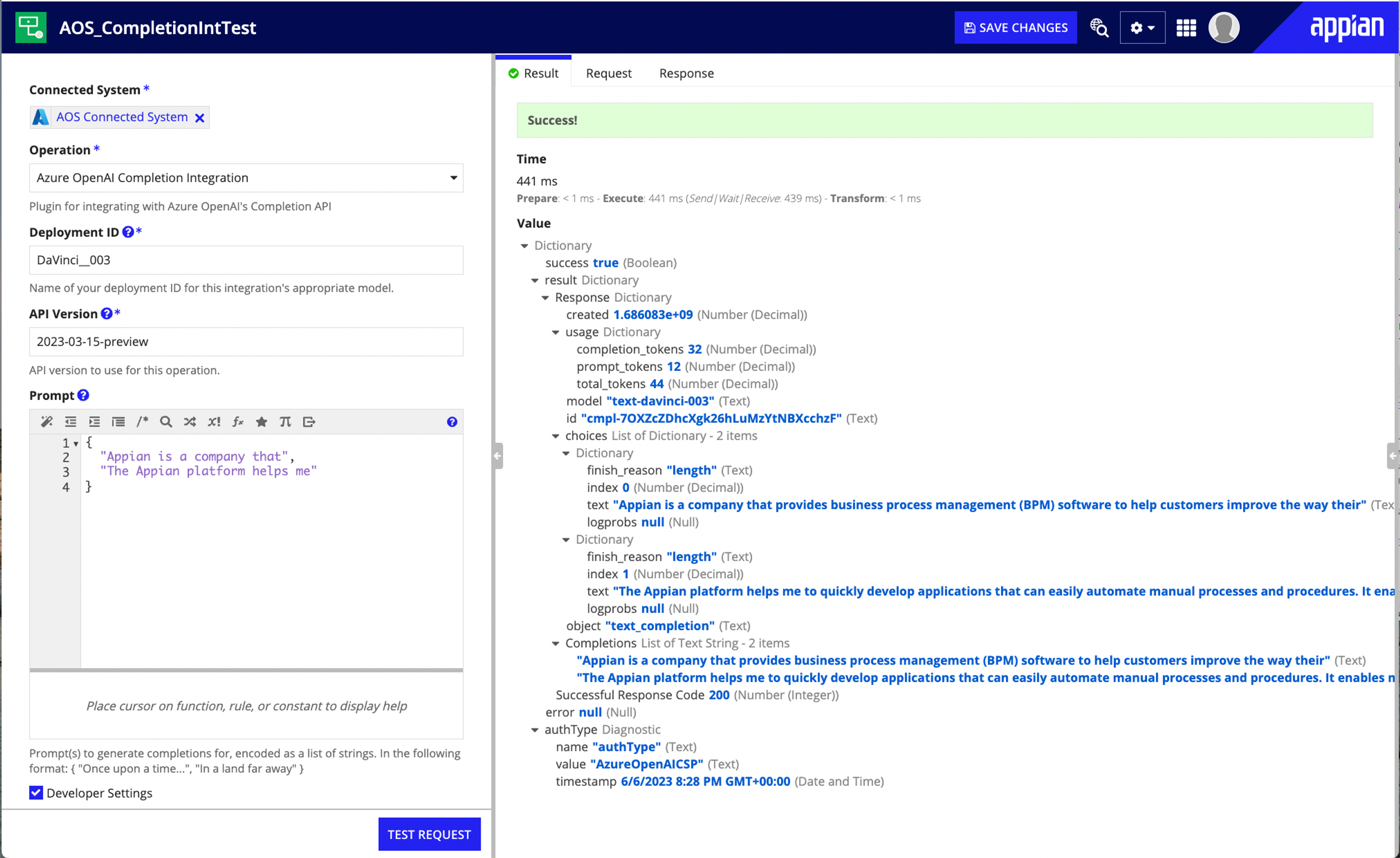Click the cmpl- id value
The image size is (1400, 858).
[x=711, y=418]
